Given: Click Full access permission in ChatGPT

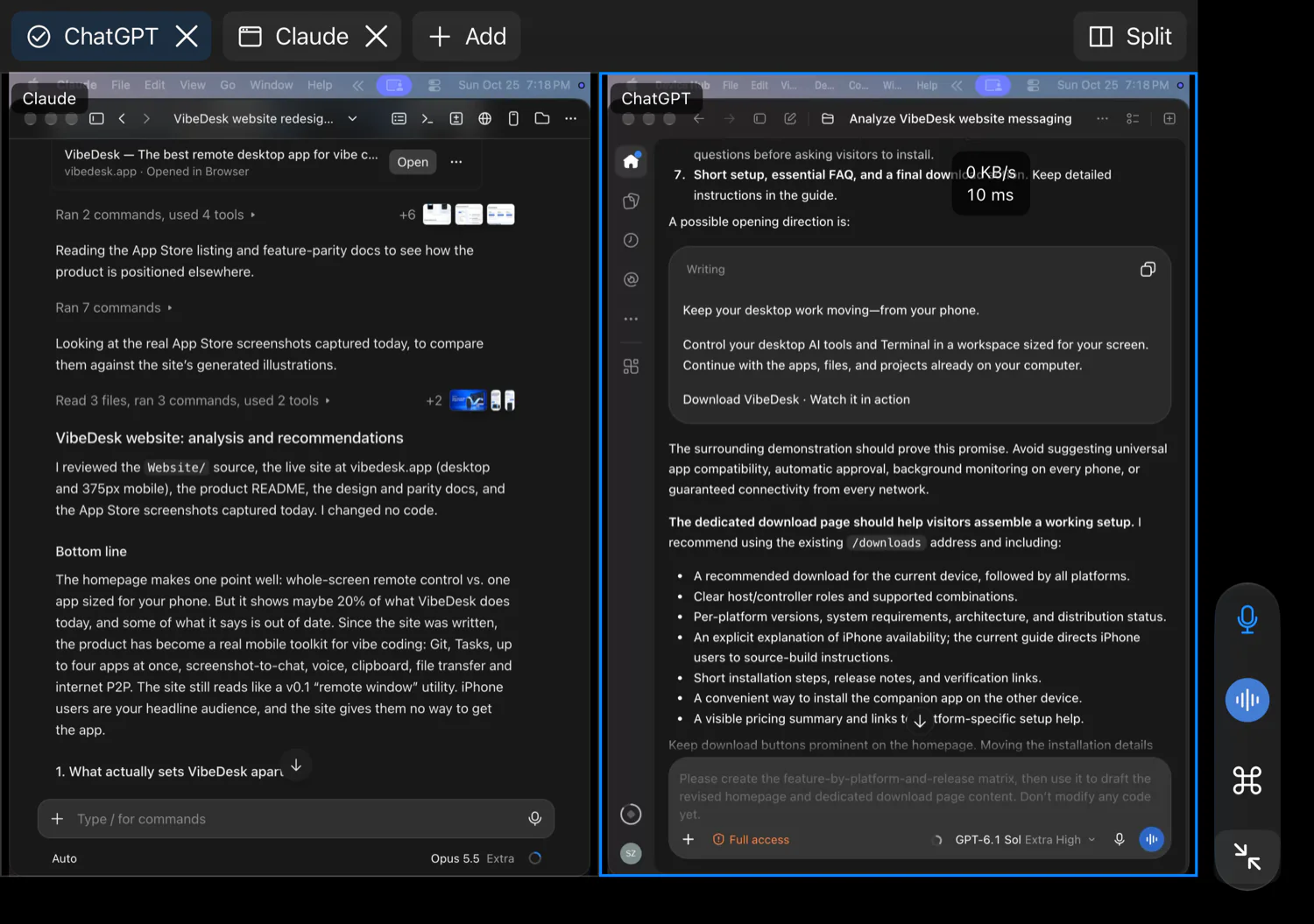Looking at the screenshot, I should coord(751,840).
